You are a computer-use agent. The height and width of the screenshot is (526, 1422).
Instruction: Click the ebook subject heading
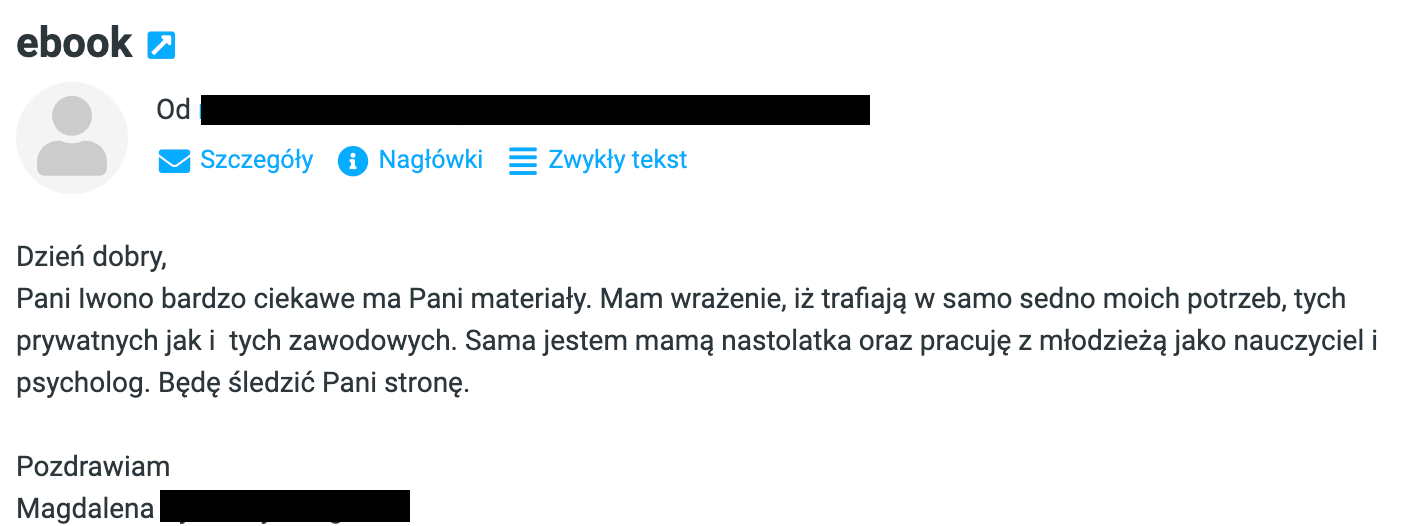[75, 43]
